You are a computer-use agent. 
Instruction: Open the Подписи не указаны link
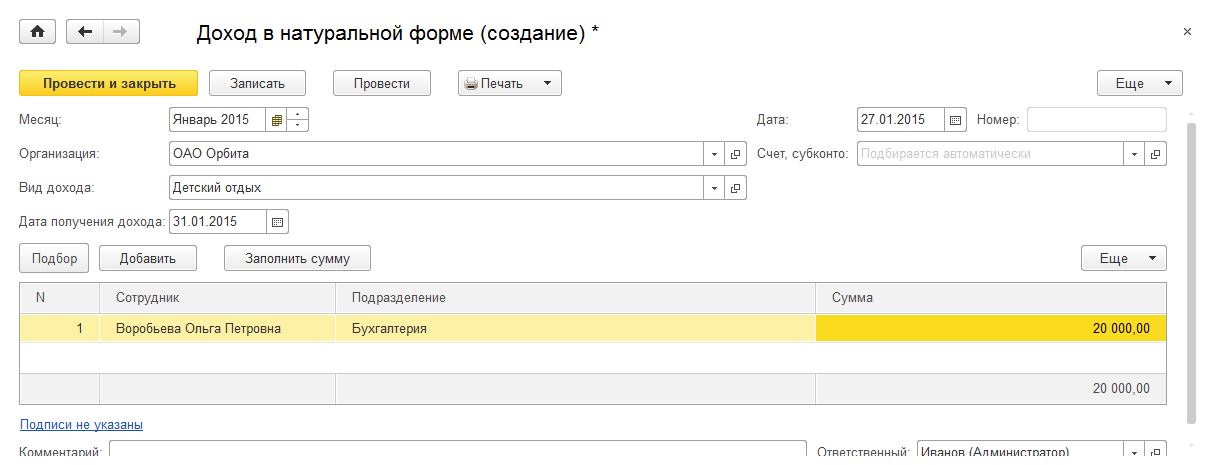pos(81,425)
